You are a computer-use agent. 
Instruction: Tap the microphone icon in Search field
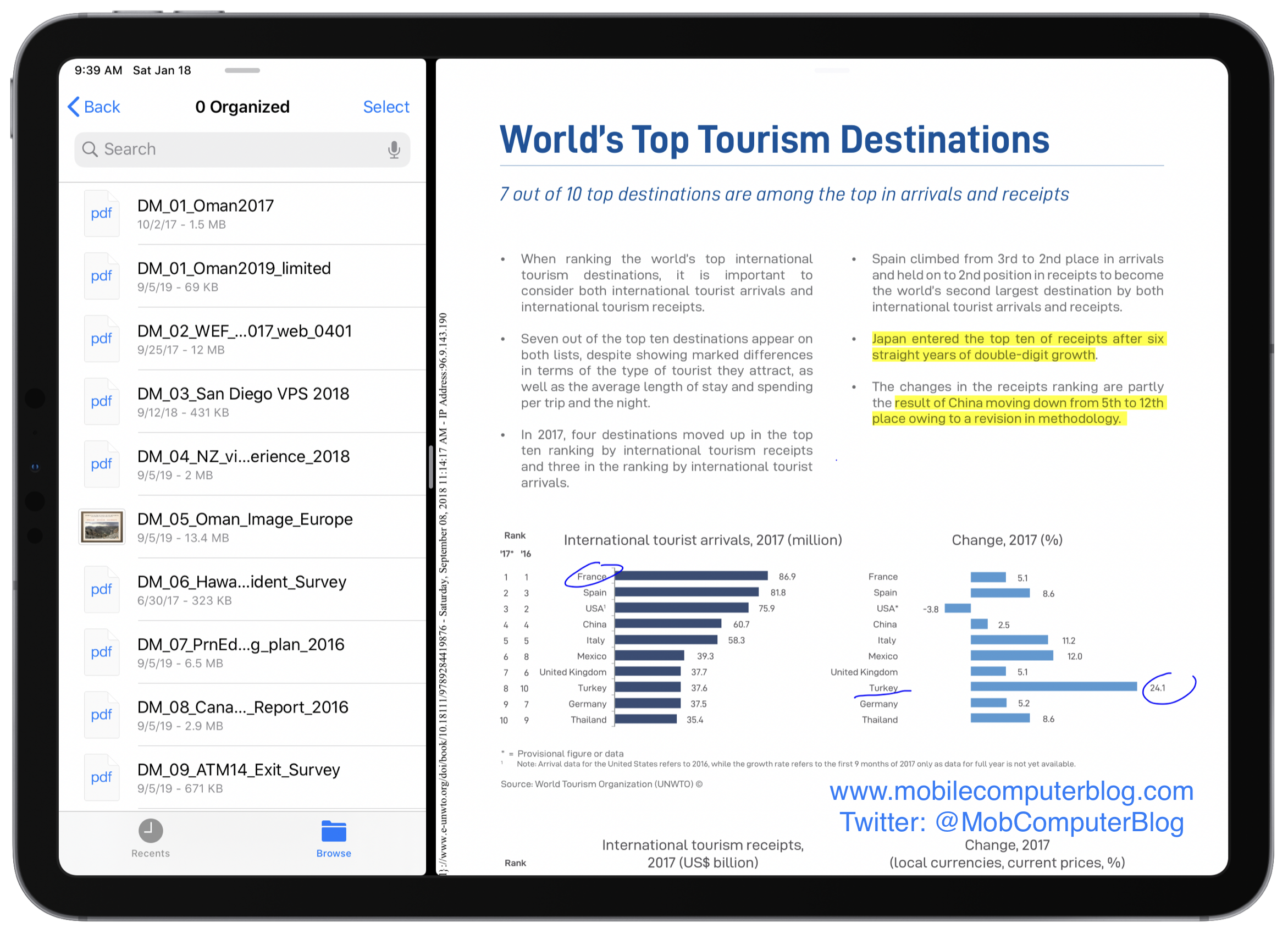[394, 150]
